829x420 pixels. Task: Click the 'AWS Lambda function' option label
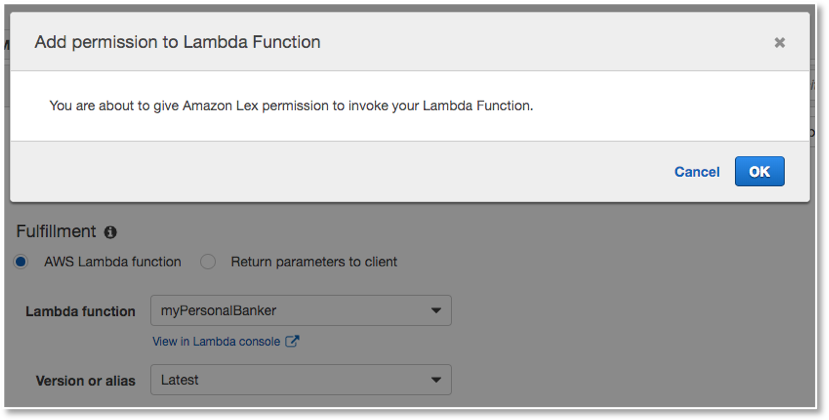click(x=113, y=262)
